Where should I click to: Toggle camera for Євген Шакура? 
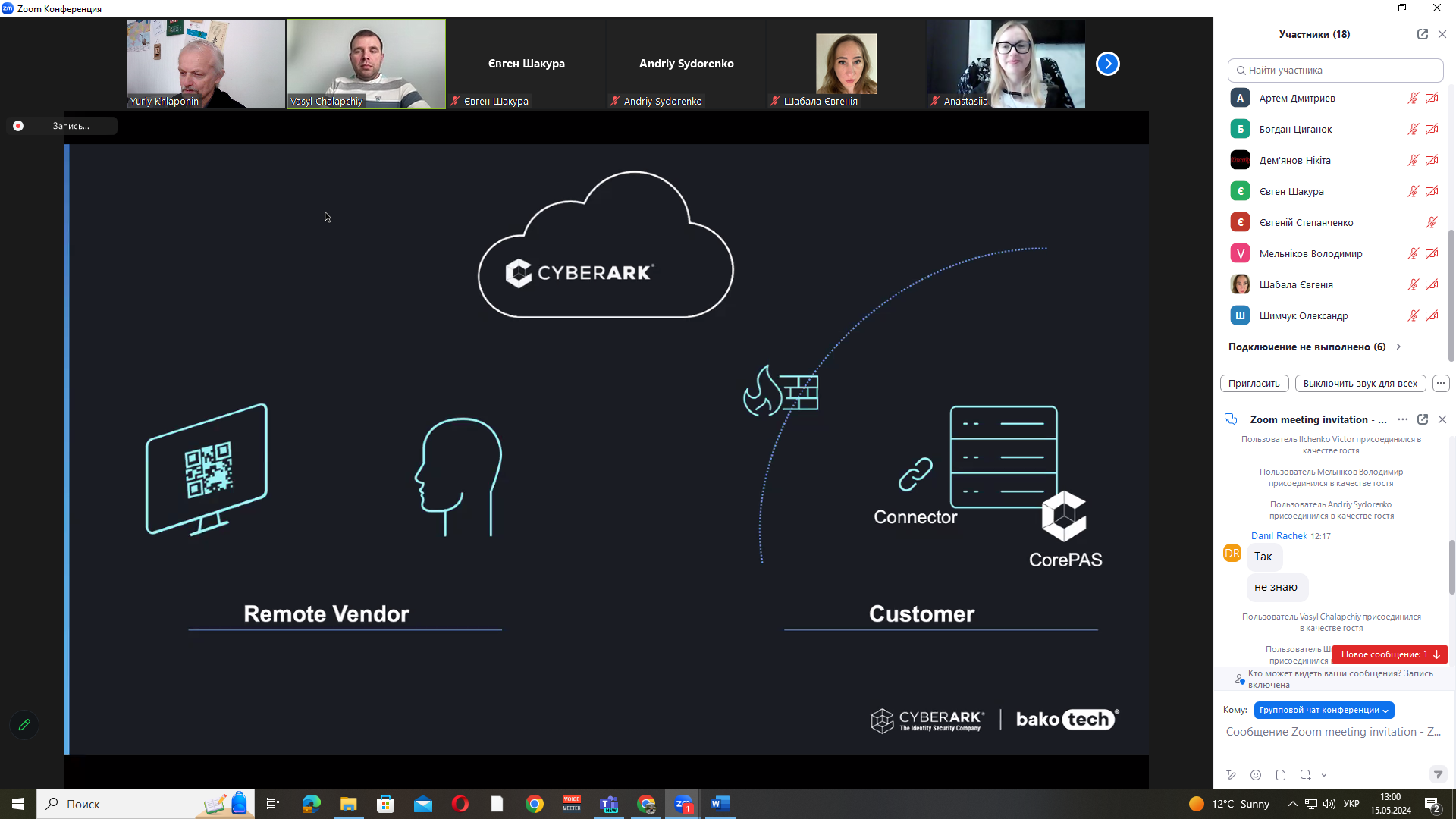(x=1432, y=191)
